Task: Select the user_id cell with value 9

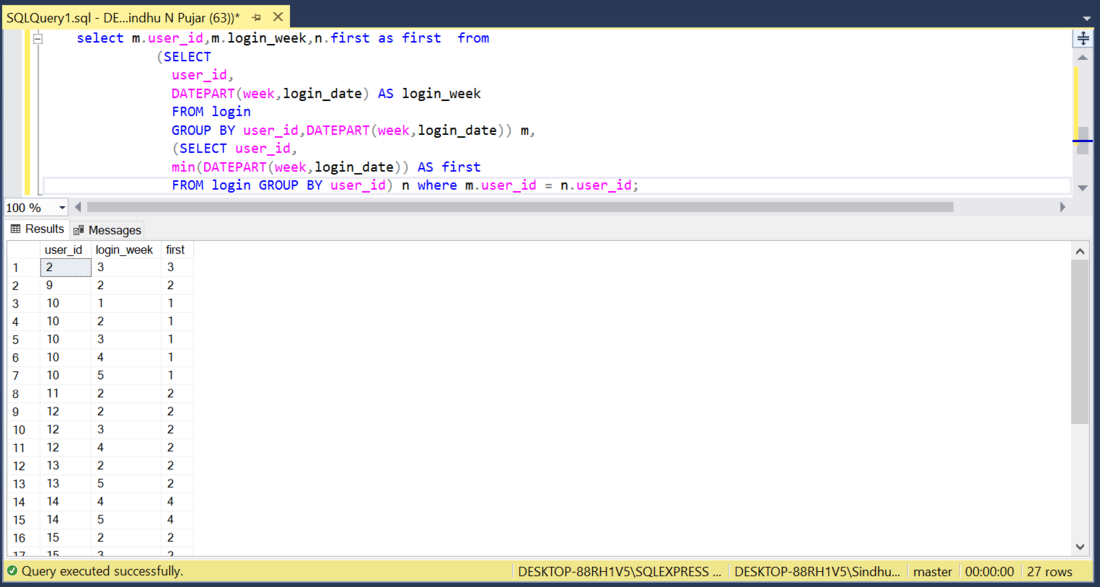Action: (66, 285)
